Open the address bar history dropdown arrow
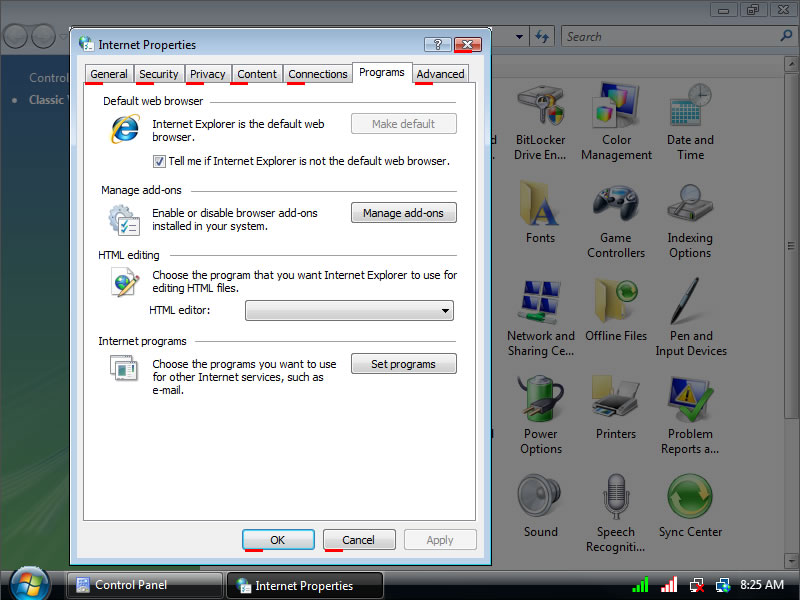The width and height of the screenshot is (800, 600). point(519,37)
